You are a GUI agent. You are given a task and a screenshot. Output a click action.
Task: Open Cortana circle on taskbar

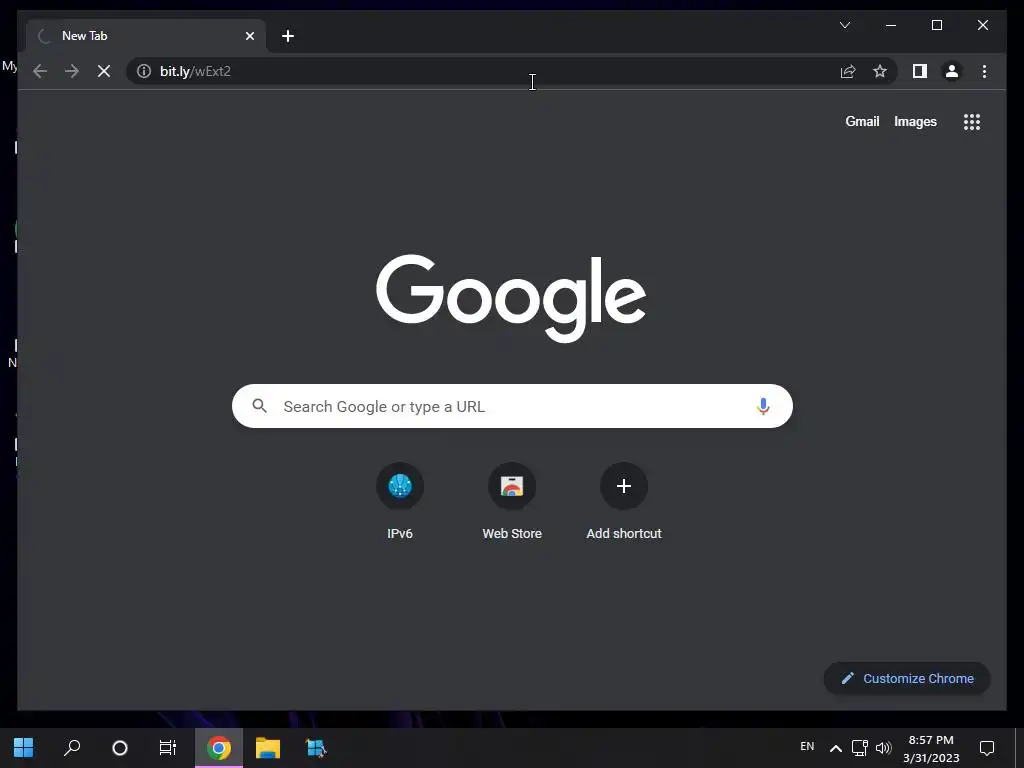pyautogui.click(x=120, y=748)
